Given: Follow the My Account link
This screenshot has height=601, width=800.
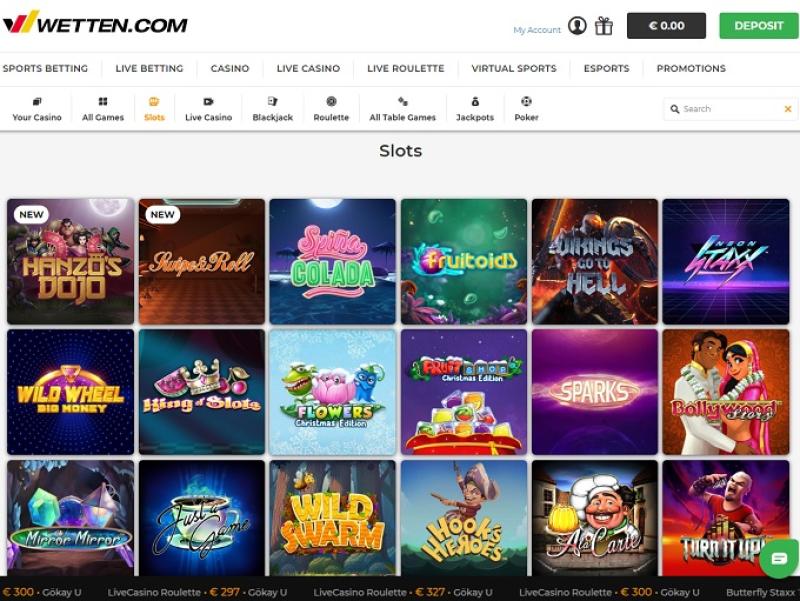Looking at the screenshot, I should 537,30.
